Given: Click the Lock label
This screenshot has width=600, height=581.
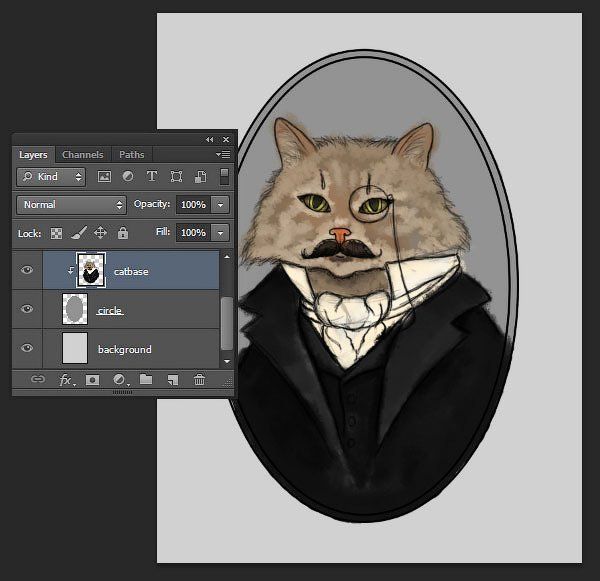Looking at the screenshot, I should point(29,233).
